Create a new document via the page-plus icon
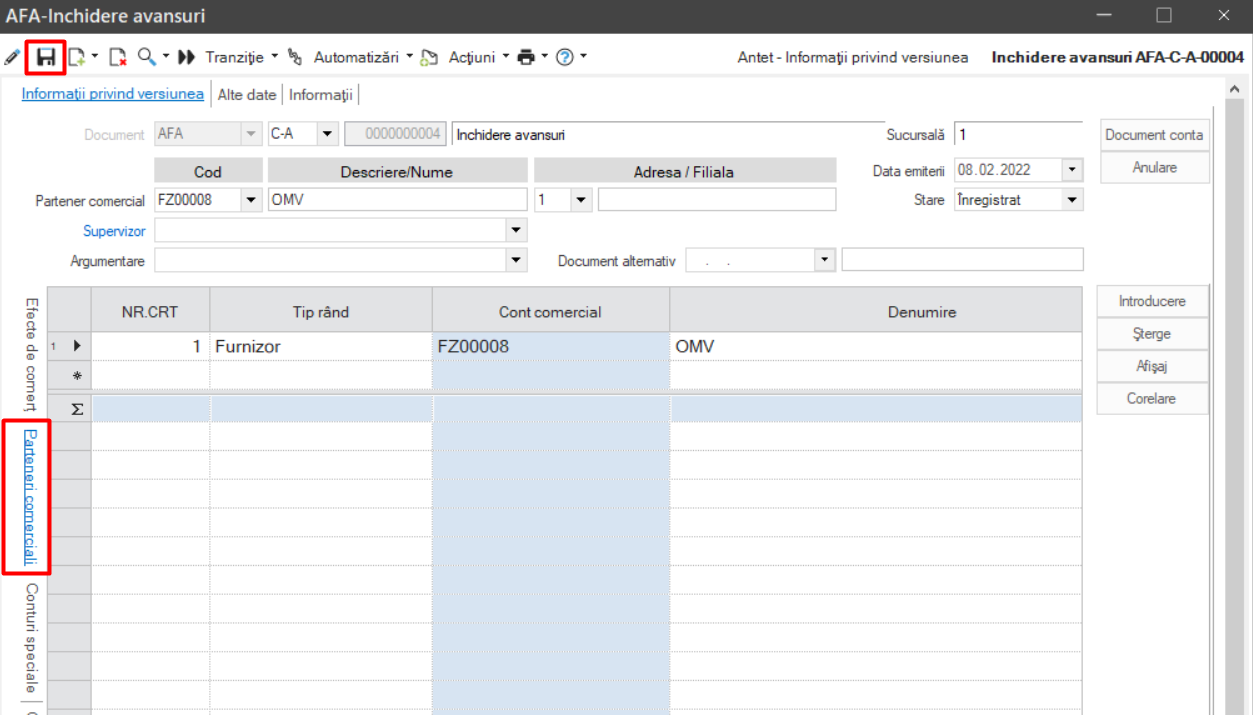Screen dimensions: 1253x715 point(77,57)
